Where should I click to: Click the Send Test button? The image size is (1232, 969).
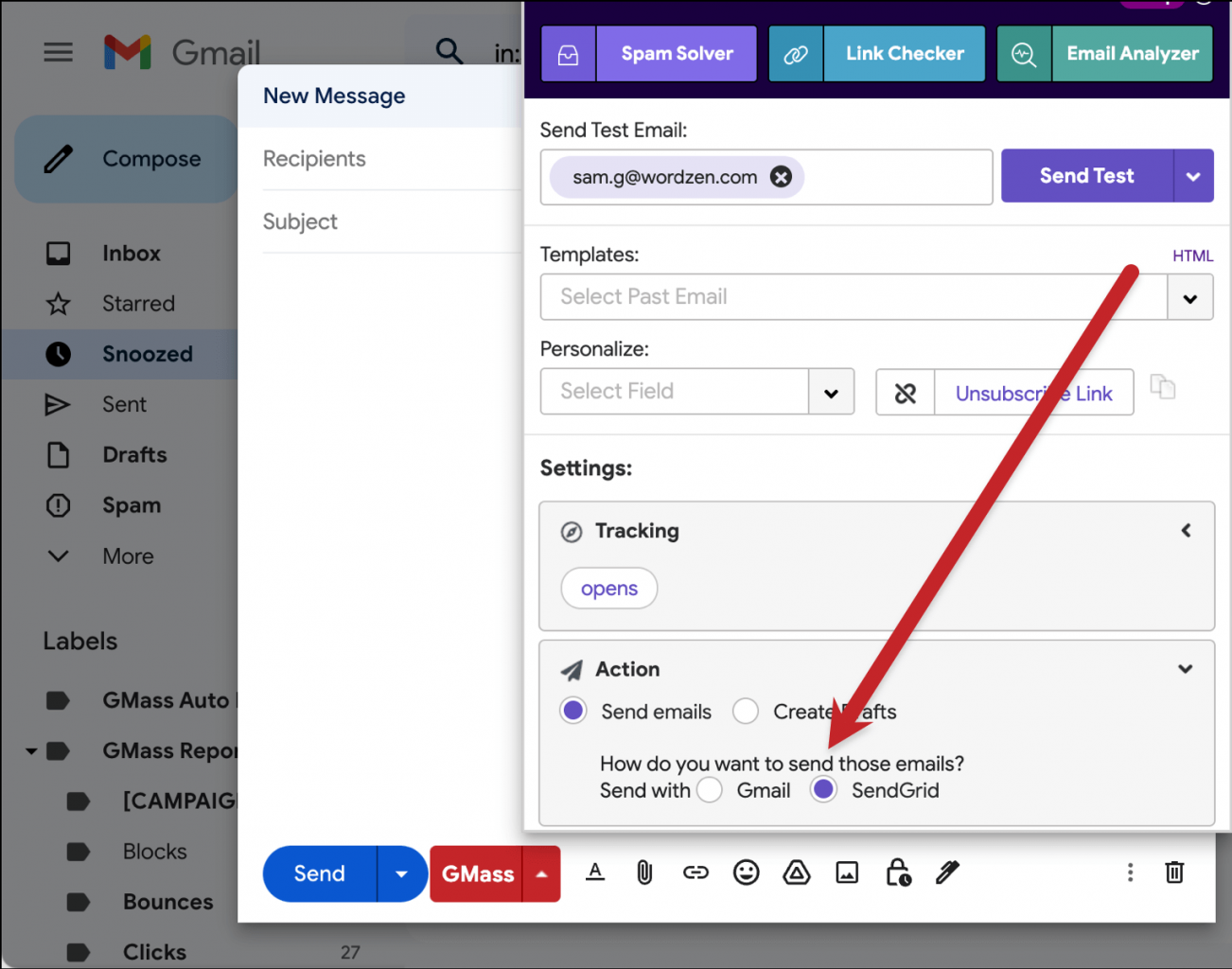1087,176
